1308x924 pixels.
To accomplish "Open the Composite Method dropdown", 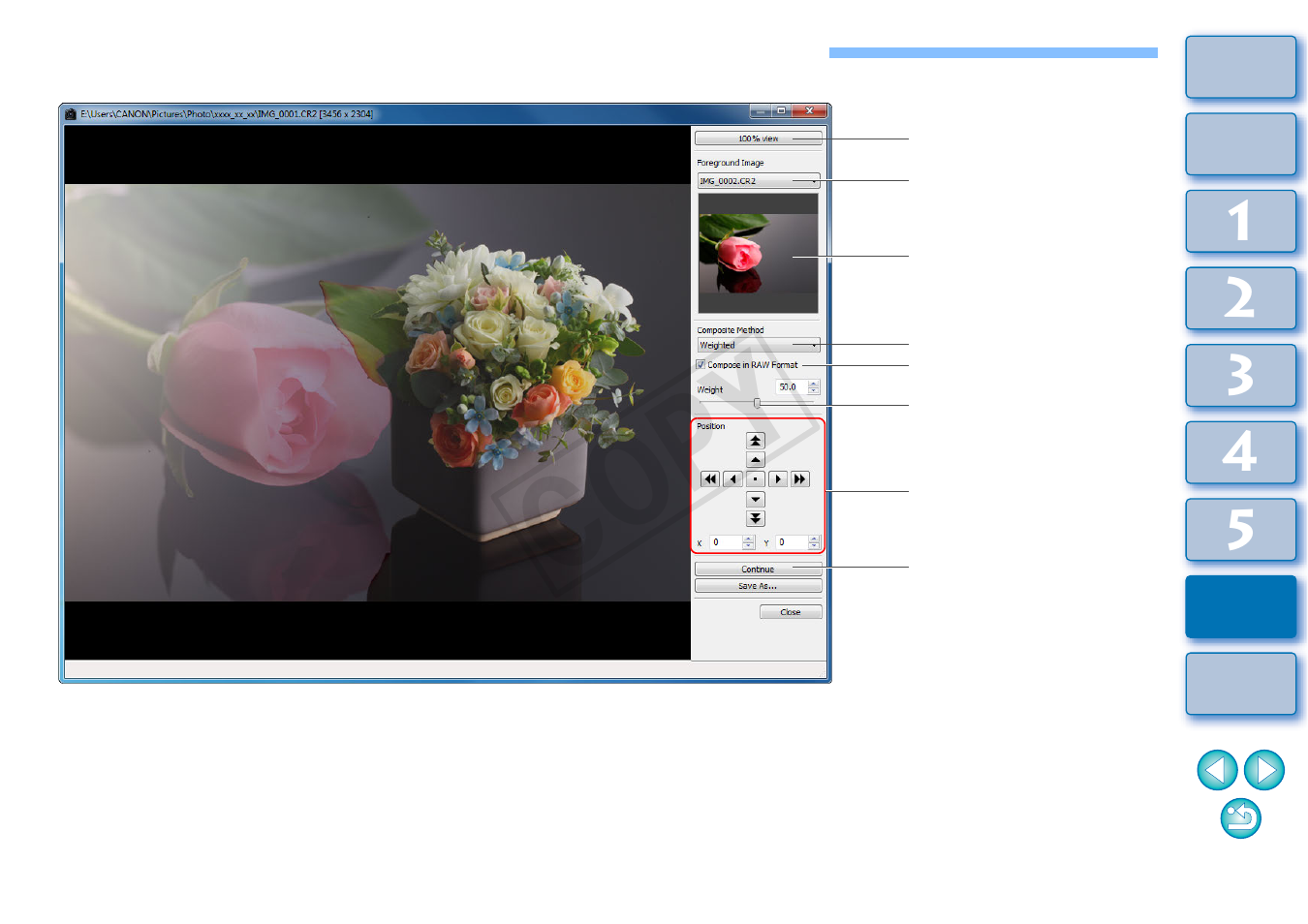I will [759, 345].
